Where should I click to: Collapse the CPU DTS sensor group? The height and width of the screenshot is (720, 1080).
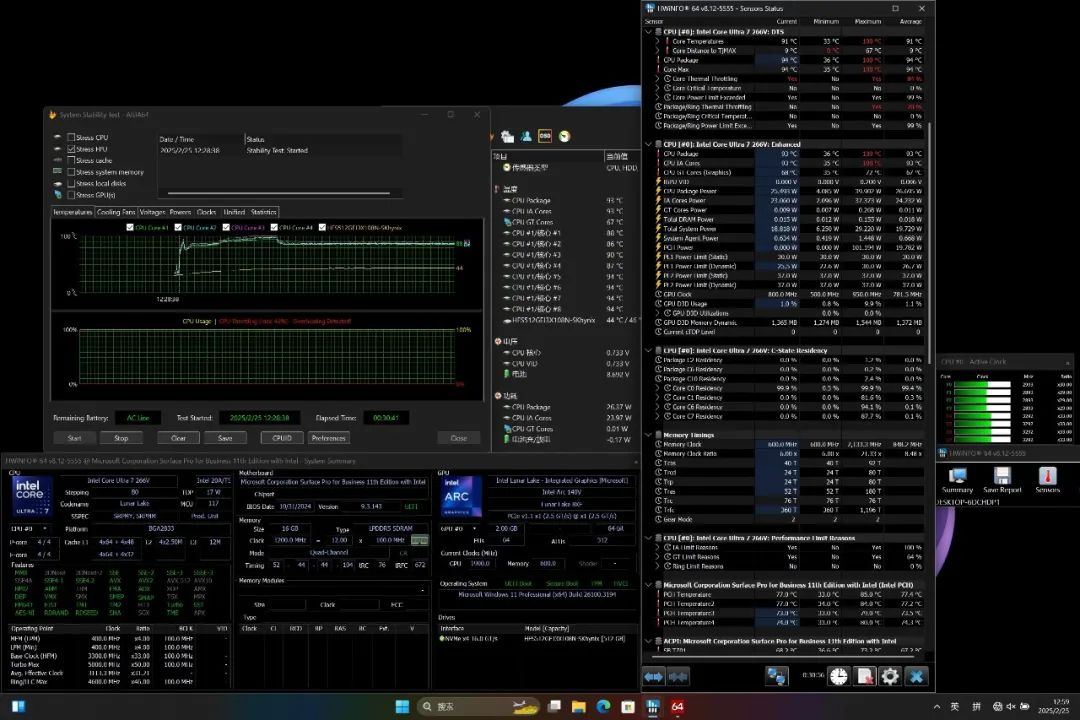click(648, 32)
